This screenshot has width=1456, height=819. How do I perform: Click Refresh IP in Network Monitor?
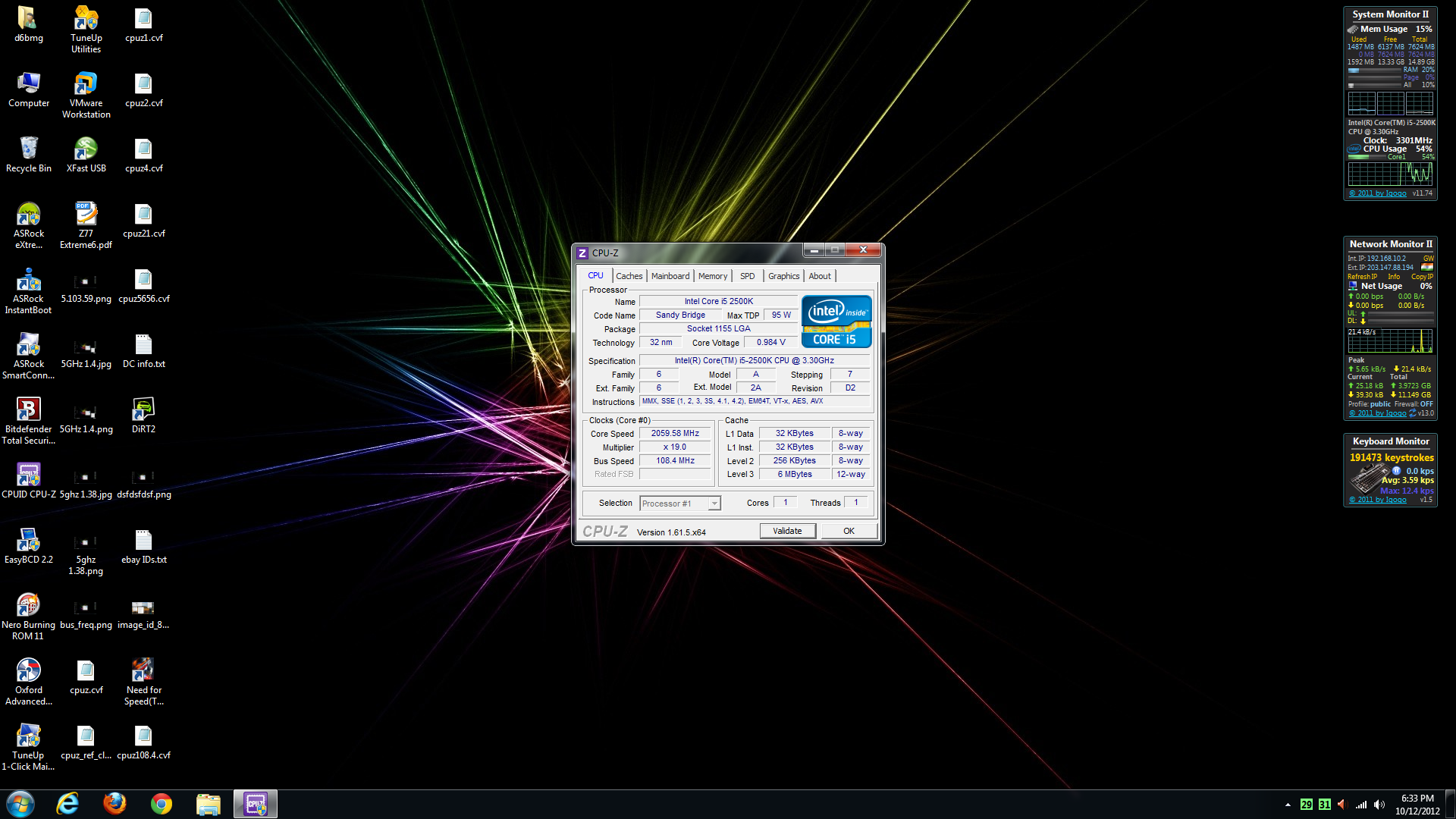(1362, 277)
